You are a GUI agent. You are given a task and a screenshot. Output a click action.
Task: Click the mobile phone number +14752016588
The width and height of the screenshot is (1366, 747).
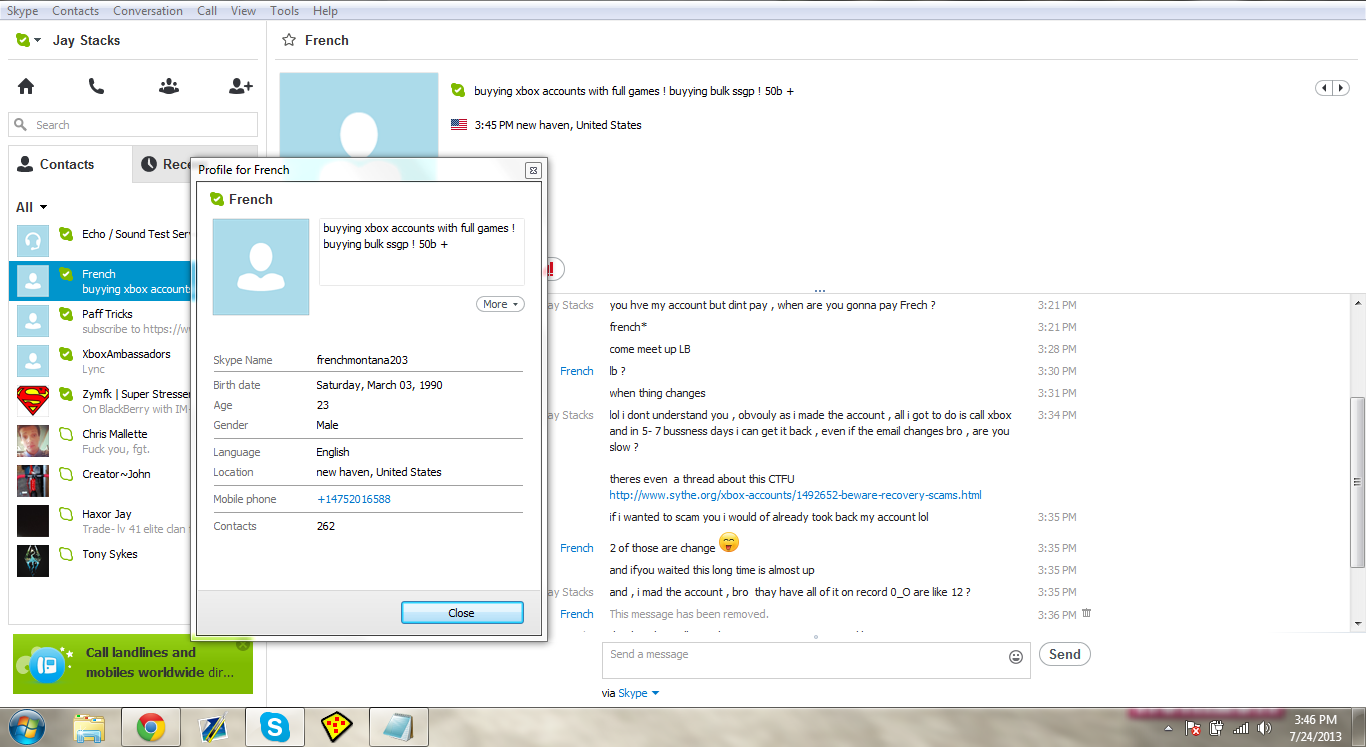pyautogui.click(x=354, y=499)
